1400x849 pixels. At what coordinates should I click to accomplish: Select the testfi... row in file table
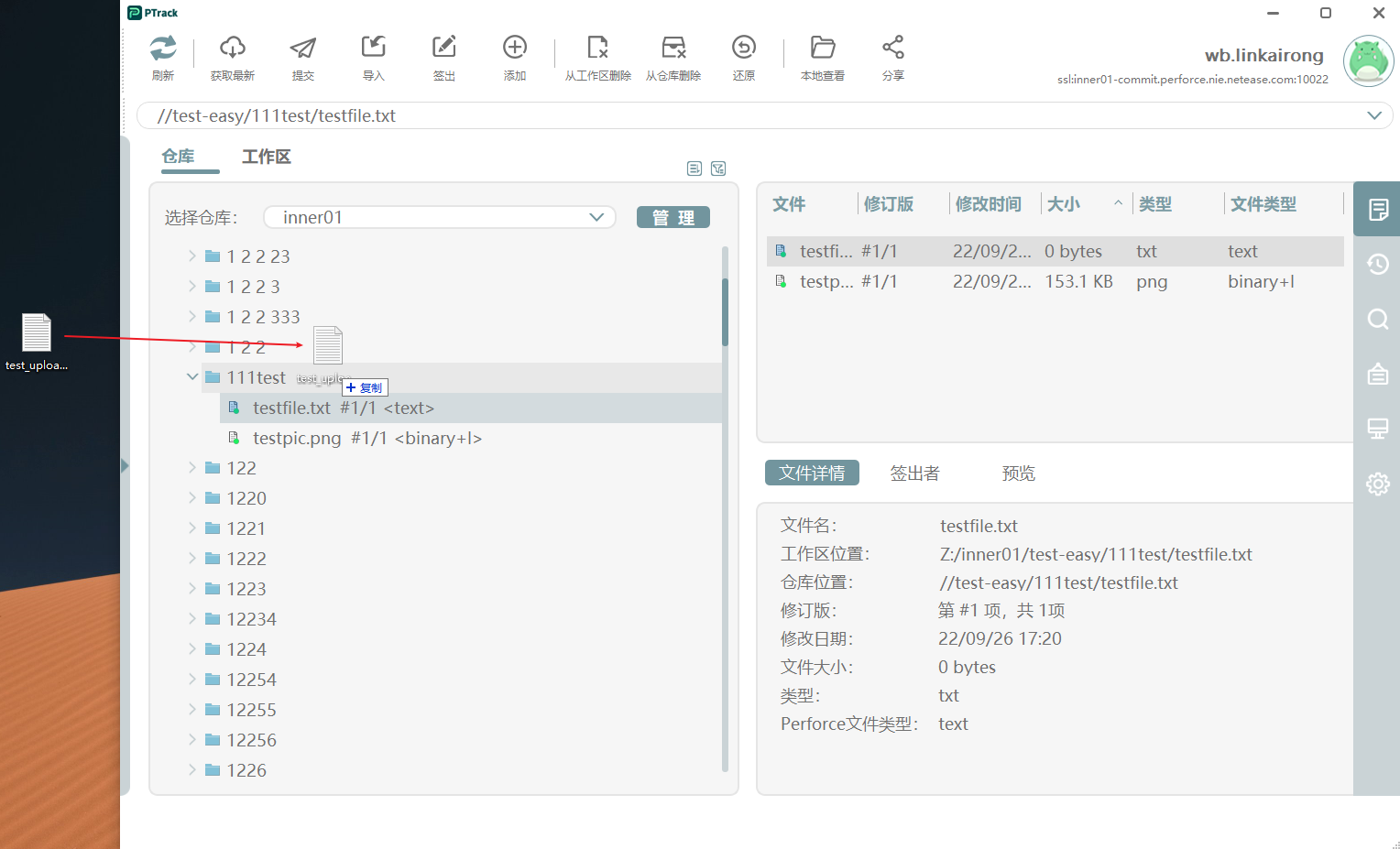click(x=1055, y=251)
